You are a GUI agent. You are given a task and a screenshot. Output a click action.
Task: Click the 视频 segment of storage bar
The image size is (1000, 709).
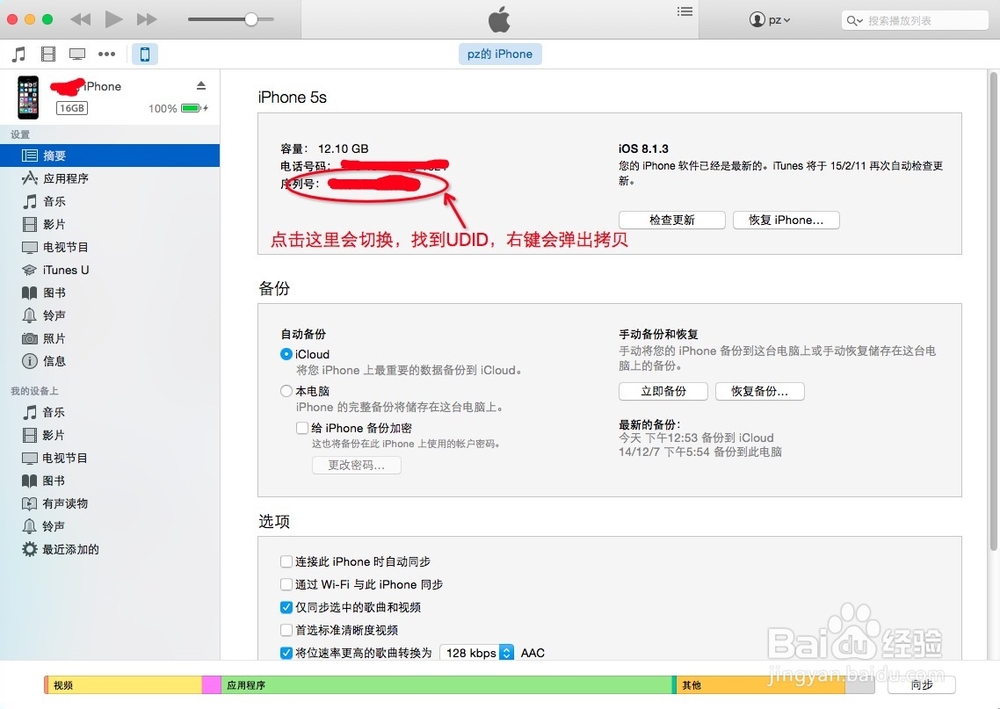tap(123, 685)
